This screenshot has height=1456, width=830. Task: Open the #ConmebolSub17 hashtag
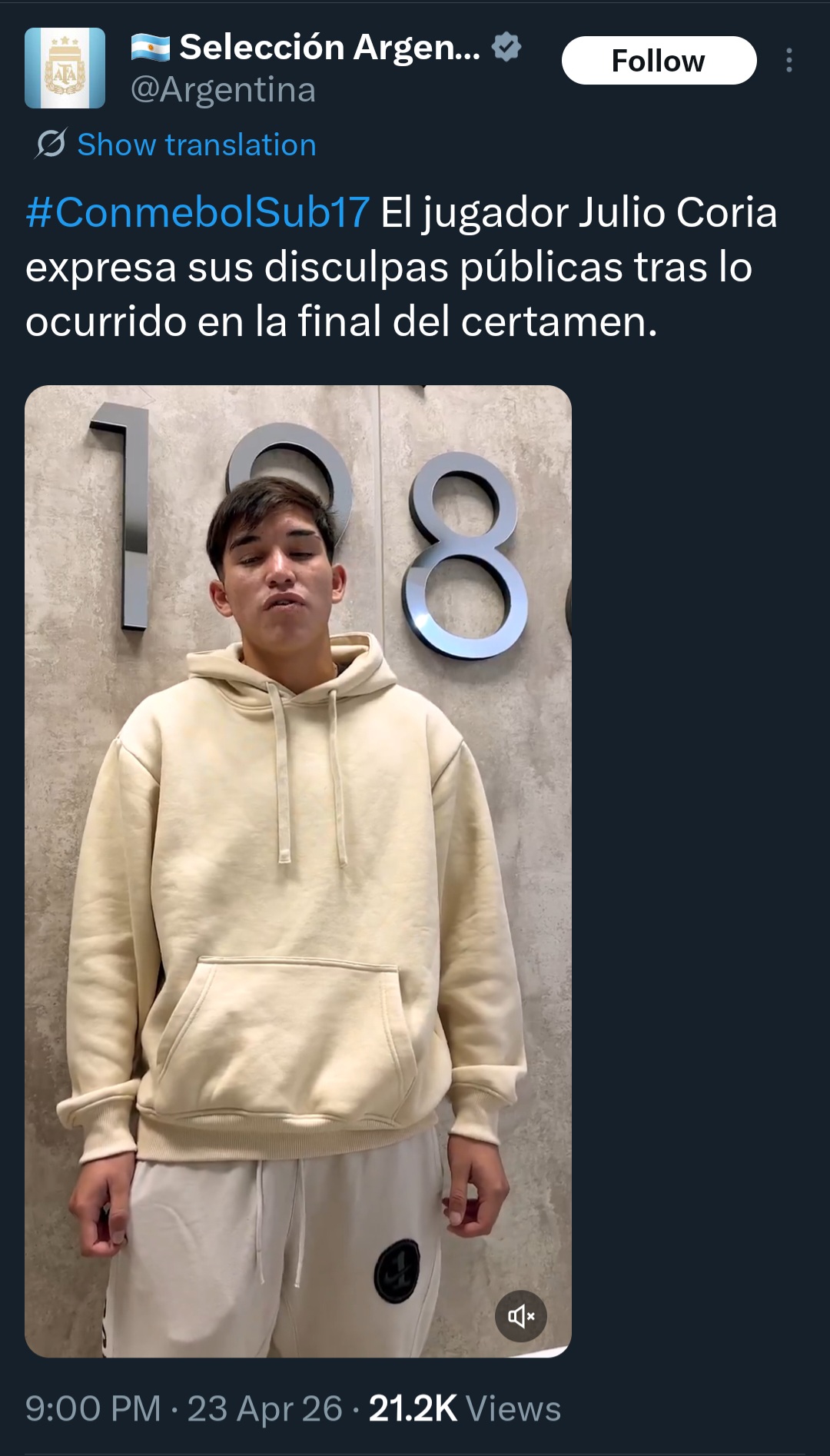tap(198, 212)
